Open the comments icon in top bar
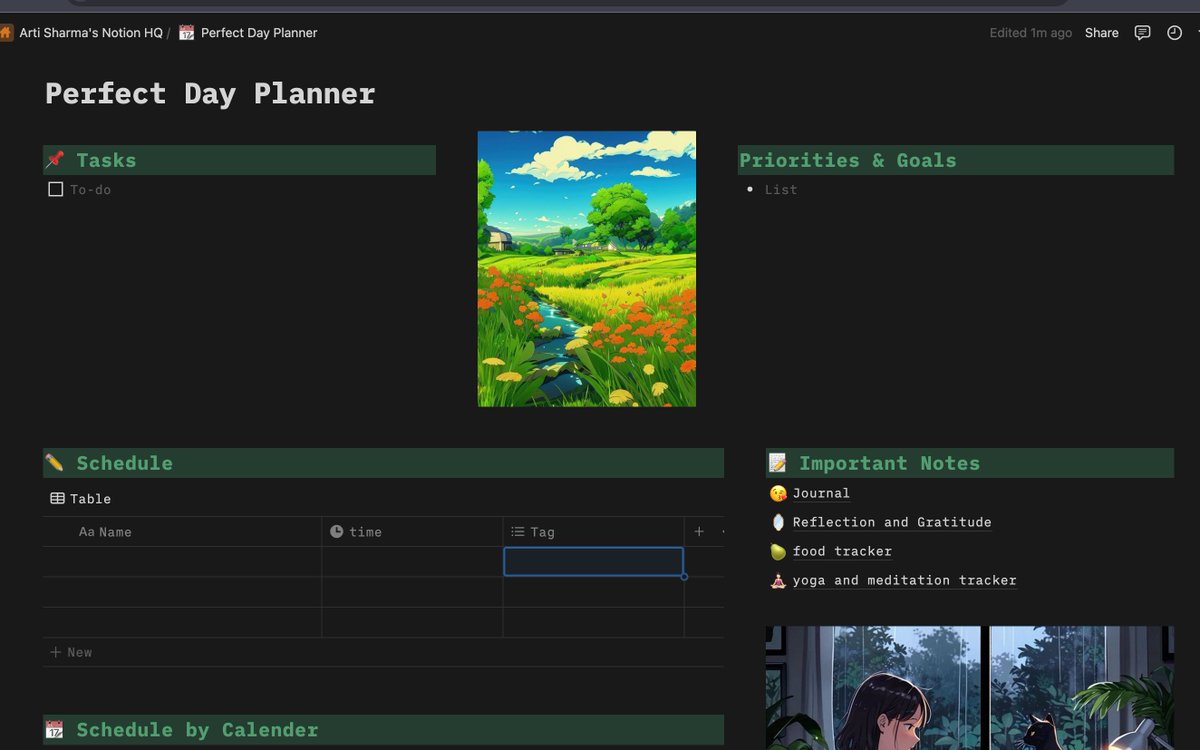Image resolution: width=1200 pixels, height=750 pixels. tap(1142, 33)
